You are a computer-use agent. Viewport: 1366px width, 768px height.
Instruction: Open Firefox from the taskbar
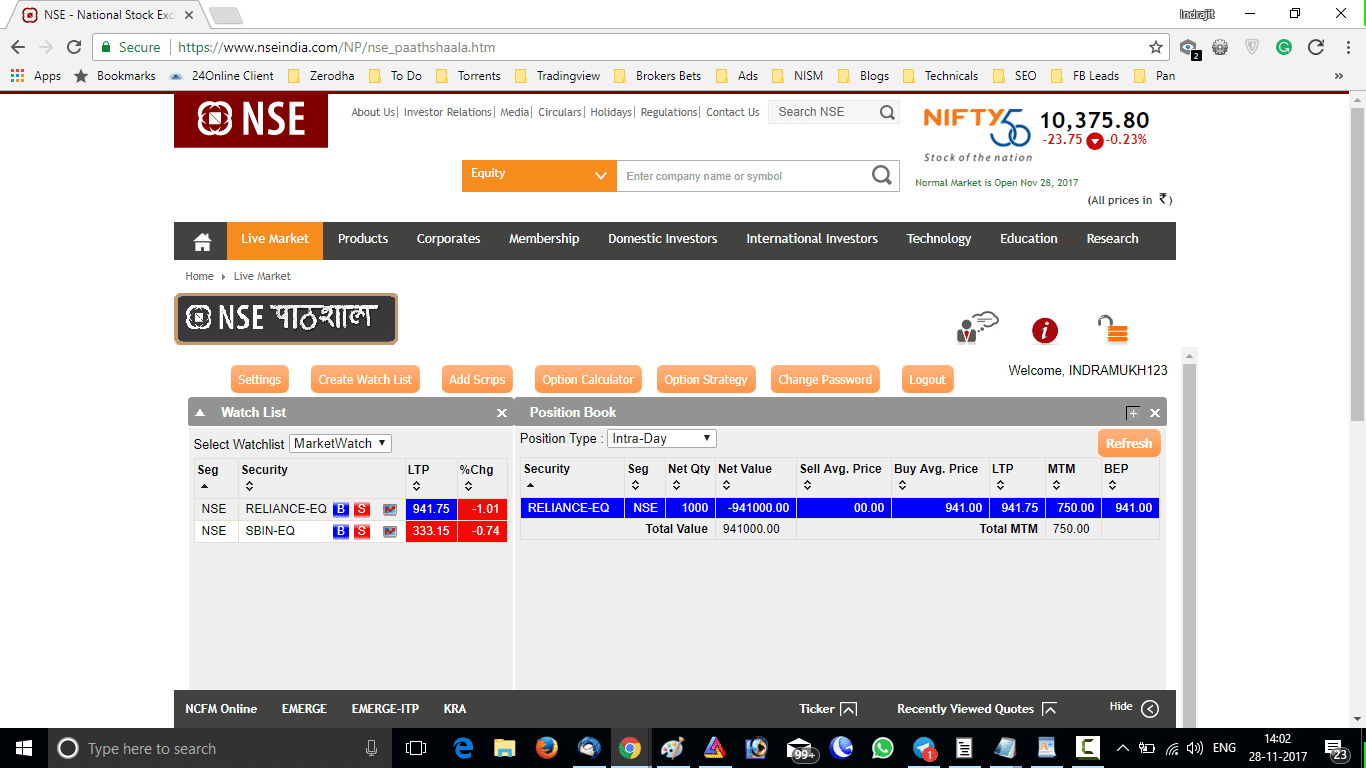[546, 748]
